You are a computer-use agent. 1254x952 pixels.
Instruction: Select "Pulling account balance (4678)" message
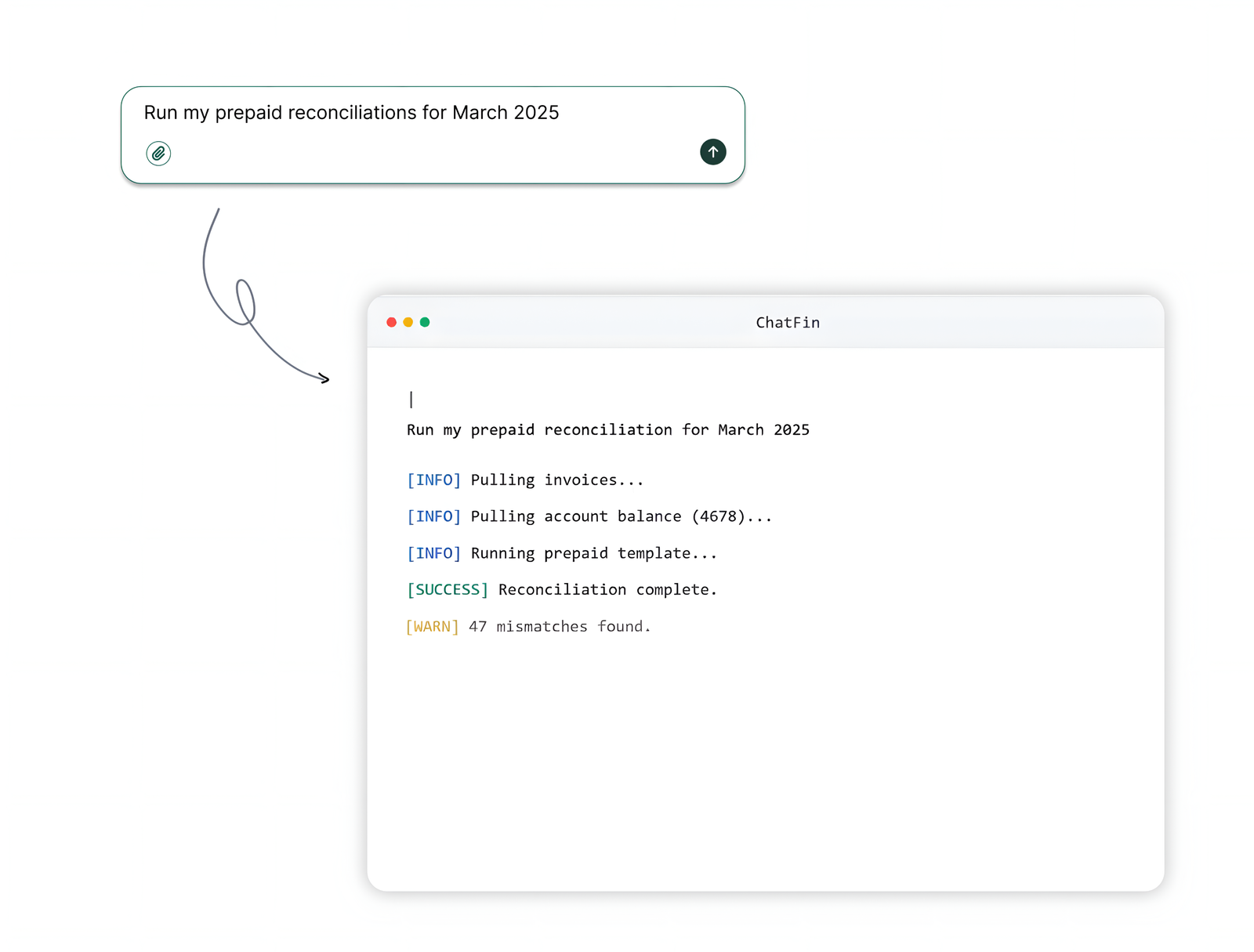pos(621,517)
